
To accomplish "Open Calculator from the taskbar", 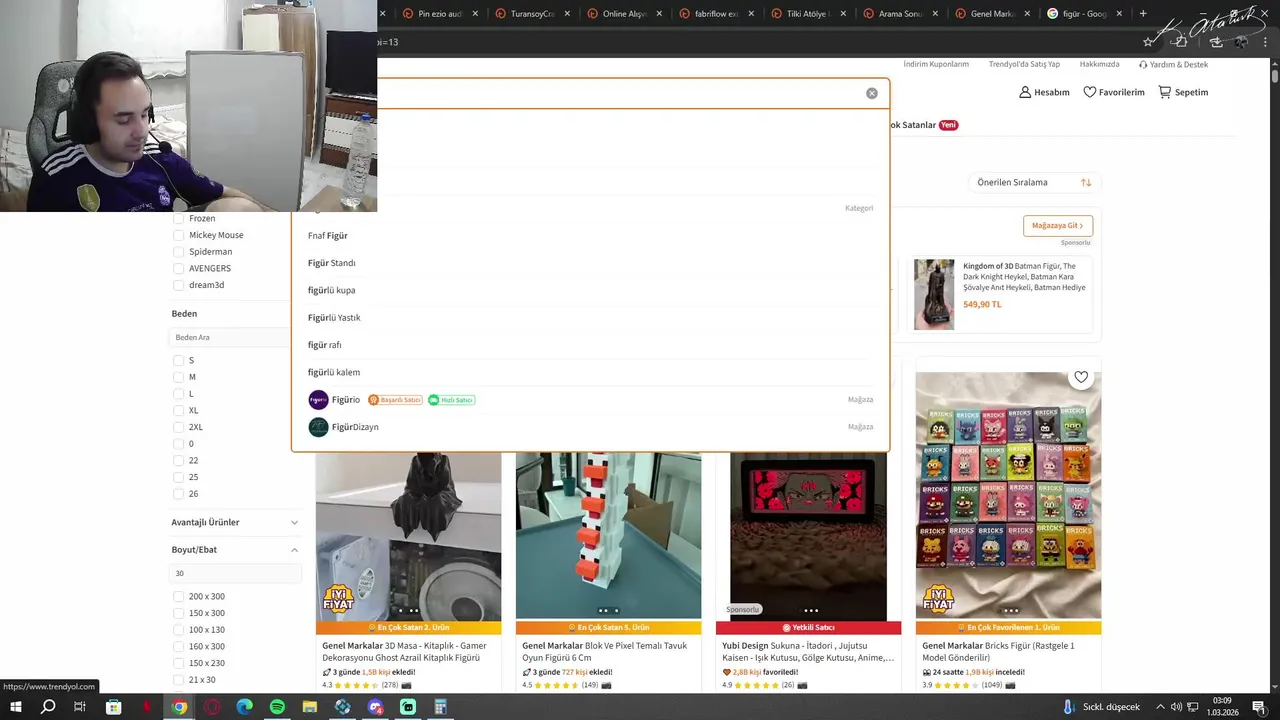I will pyautogui.click(x=441, y=707).
